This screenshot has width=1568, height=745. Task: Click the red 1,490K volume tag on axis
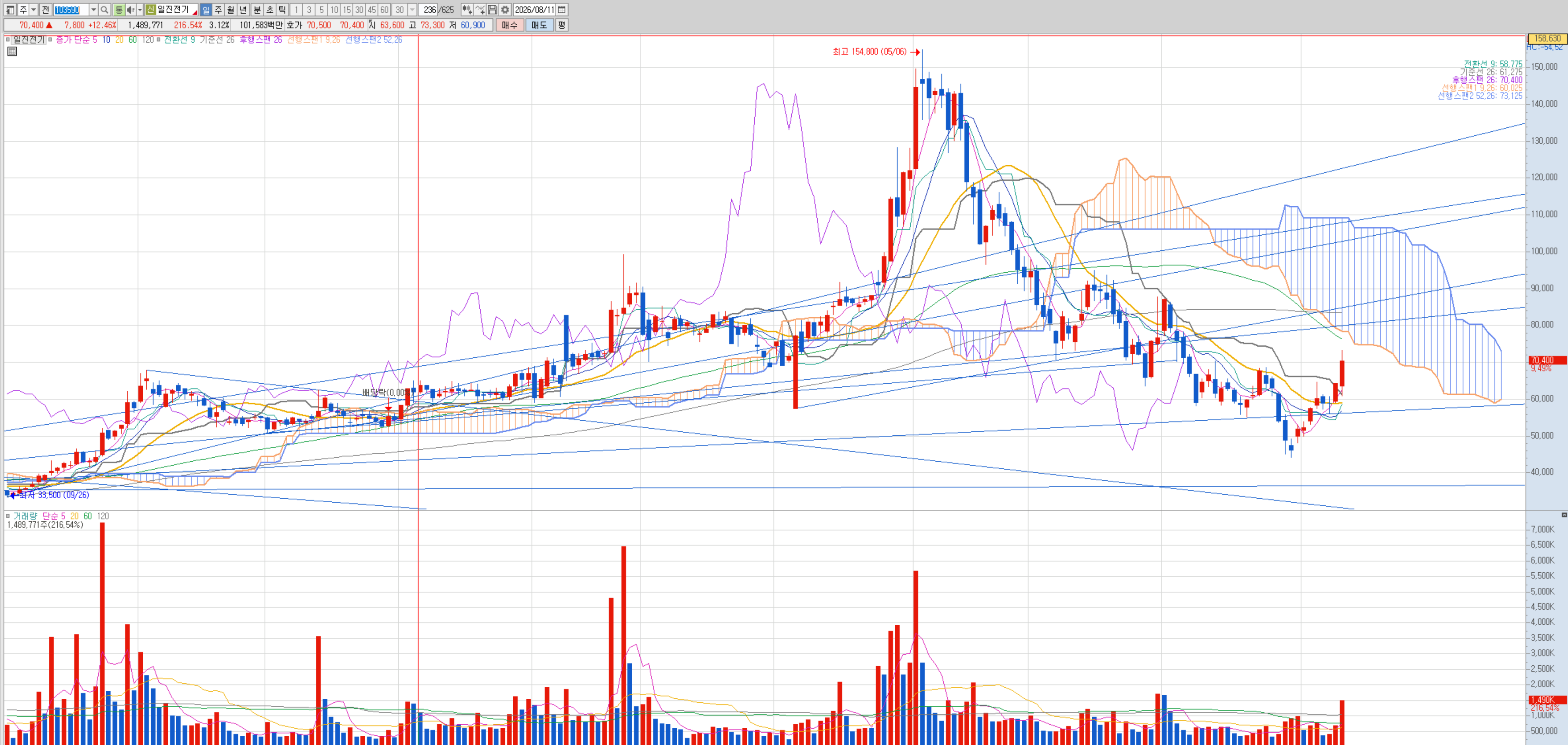click(x=1547, y=700)
